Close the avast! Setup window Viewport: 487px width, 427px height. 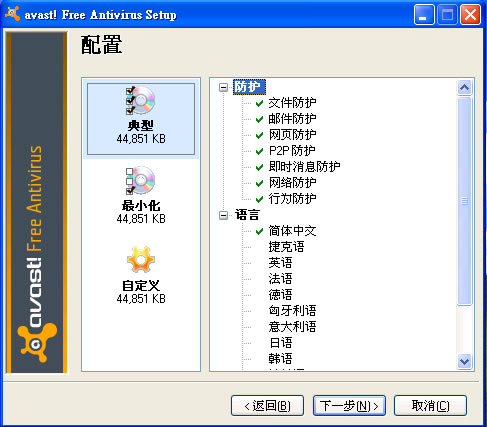[470, 15]
